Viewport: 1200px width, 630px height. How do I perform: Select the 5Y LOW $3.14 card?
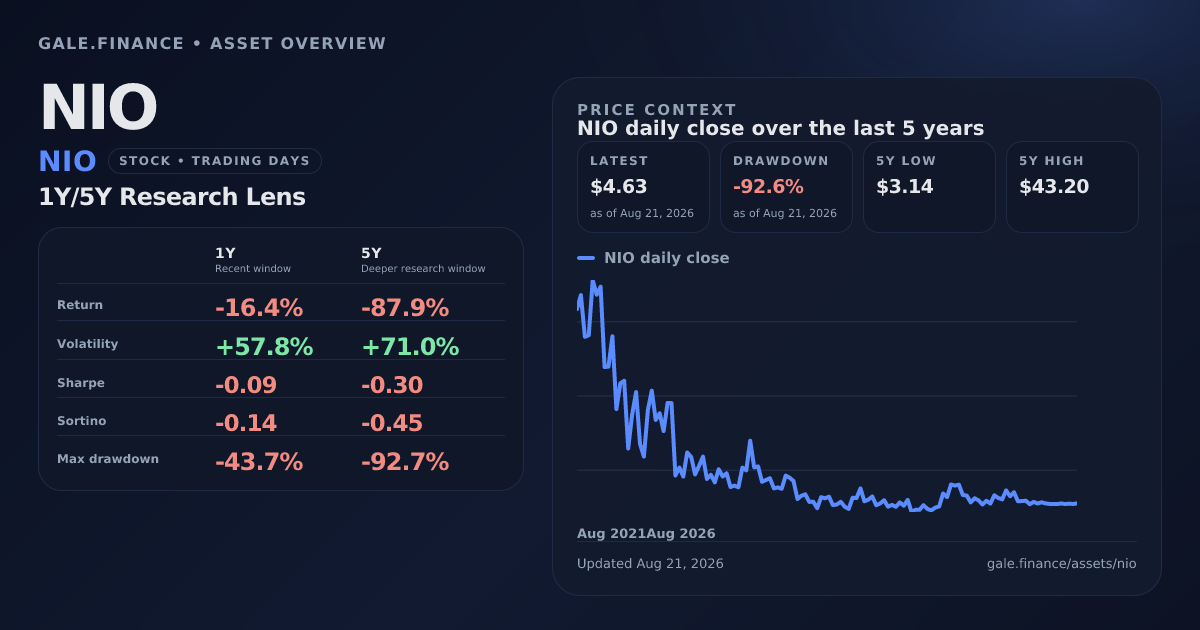tap(929, 187)
